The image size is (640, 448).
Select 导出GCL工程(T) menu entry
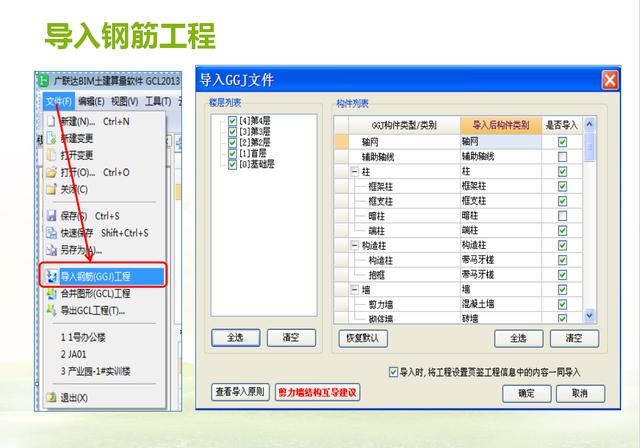tap(93, 310)
